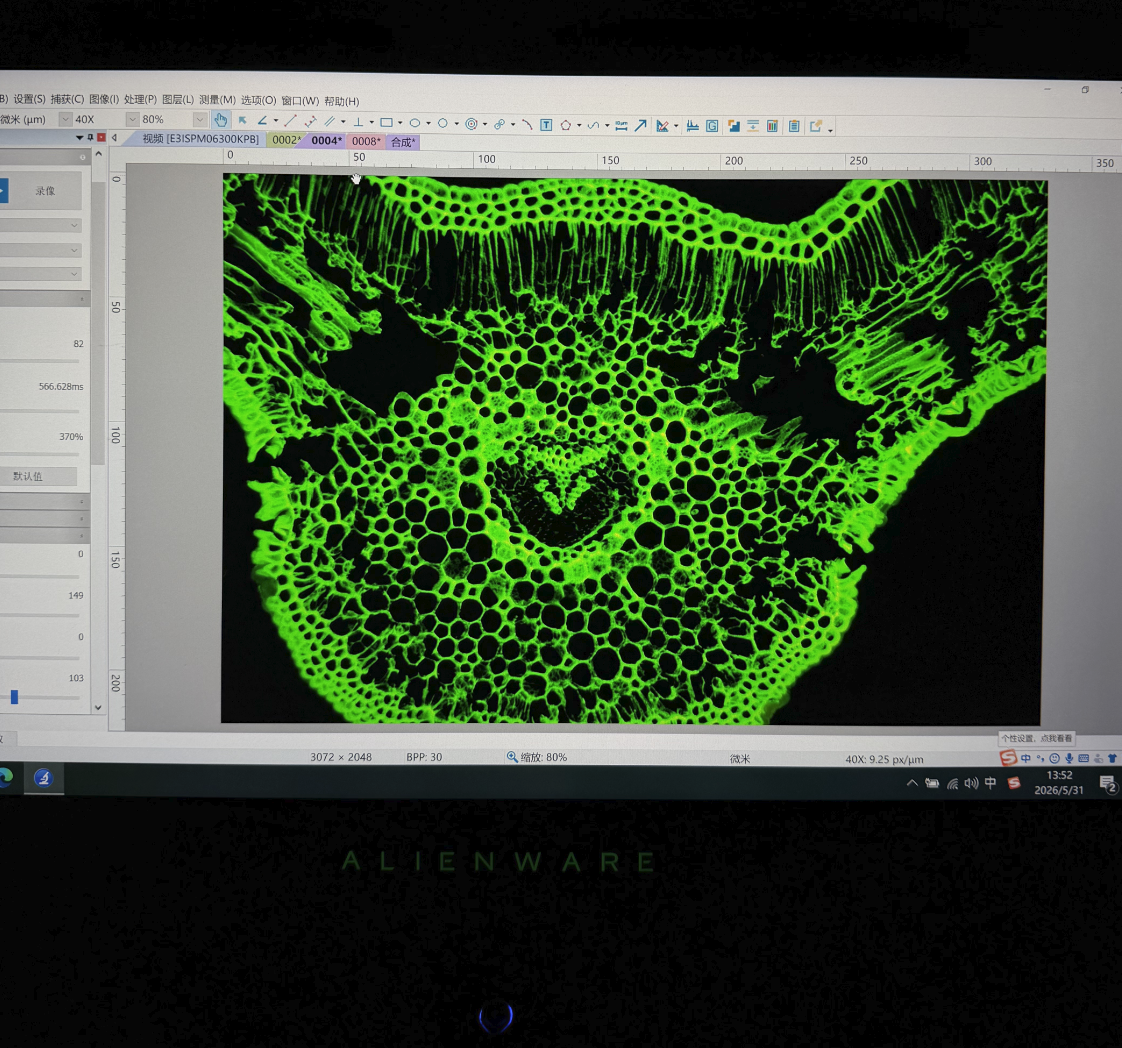Select the rectangle measurement tool
This screenshot has width=1122, height=1048.
tap(386, 122)
